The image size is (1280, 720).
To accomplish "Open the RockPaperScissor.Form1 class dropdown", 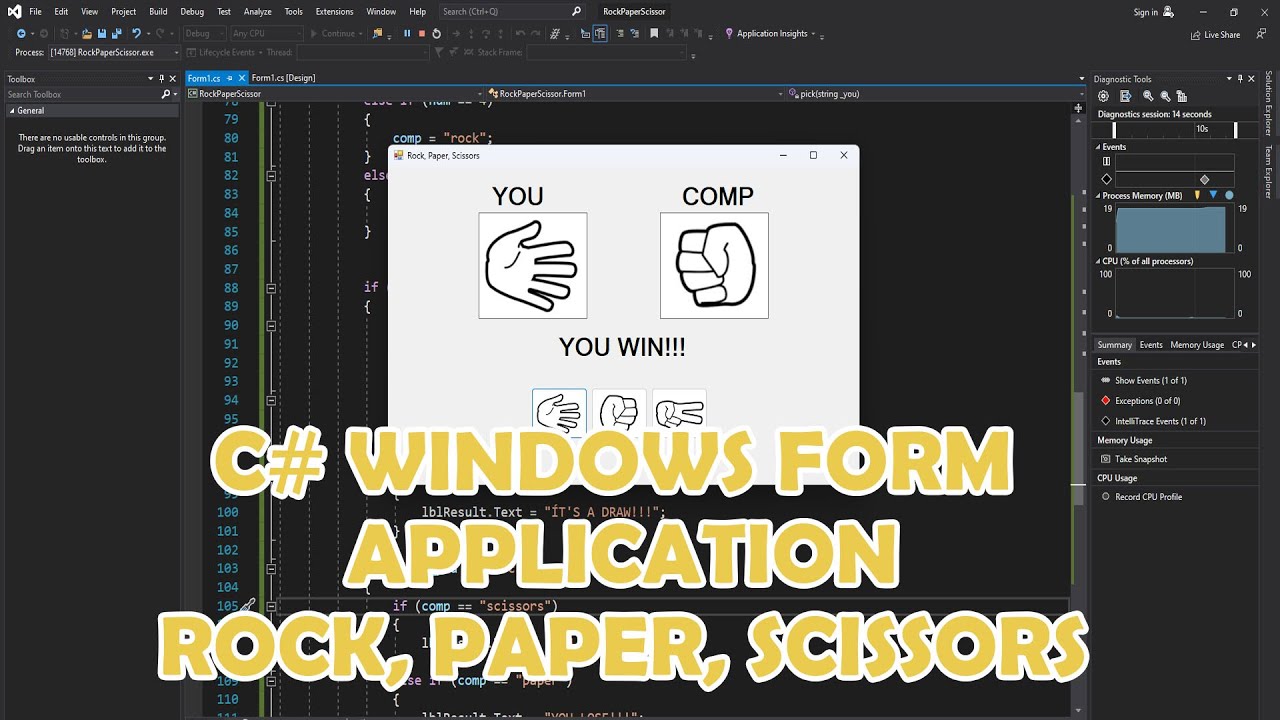I will pos(636,94).
